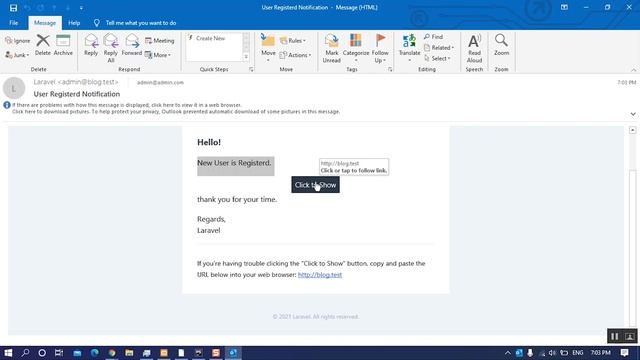Pause the recording with the overlay pause button
The image size is (640, 360).
615,336
